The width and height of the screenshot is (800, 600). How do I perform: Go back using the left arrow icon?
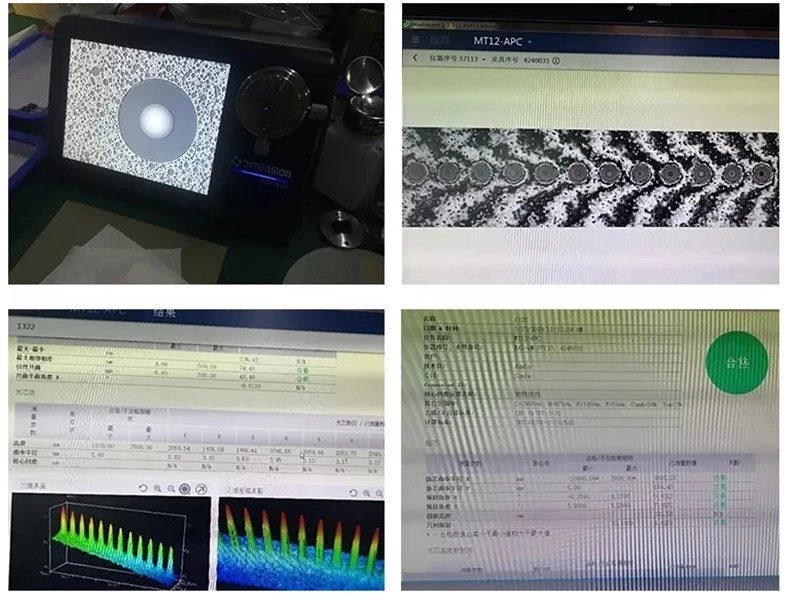coord(415,58)
